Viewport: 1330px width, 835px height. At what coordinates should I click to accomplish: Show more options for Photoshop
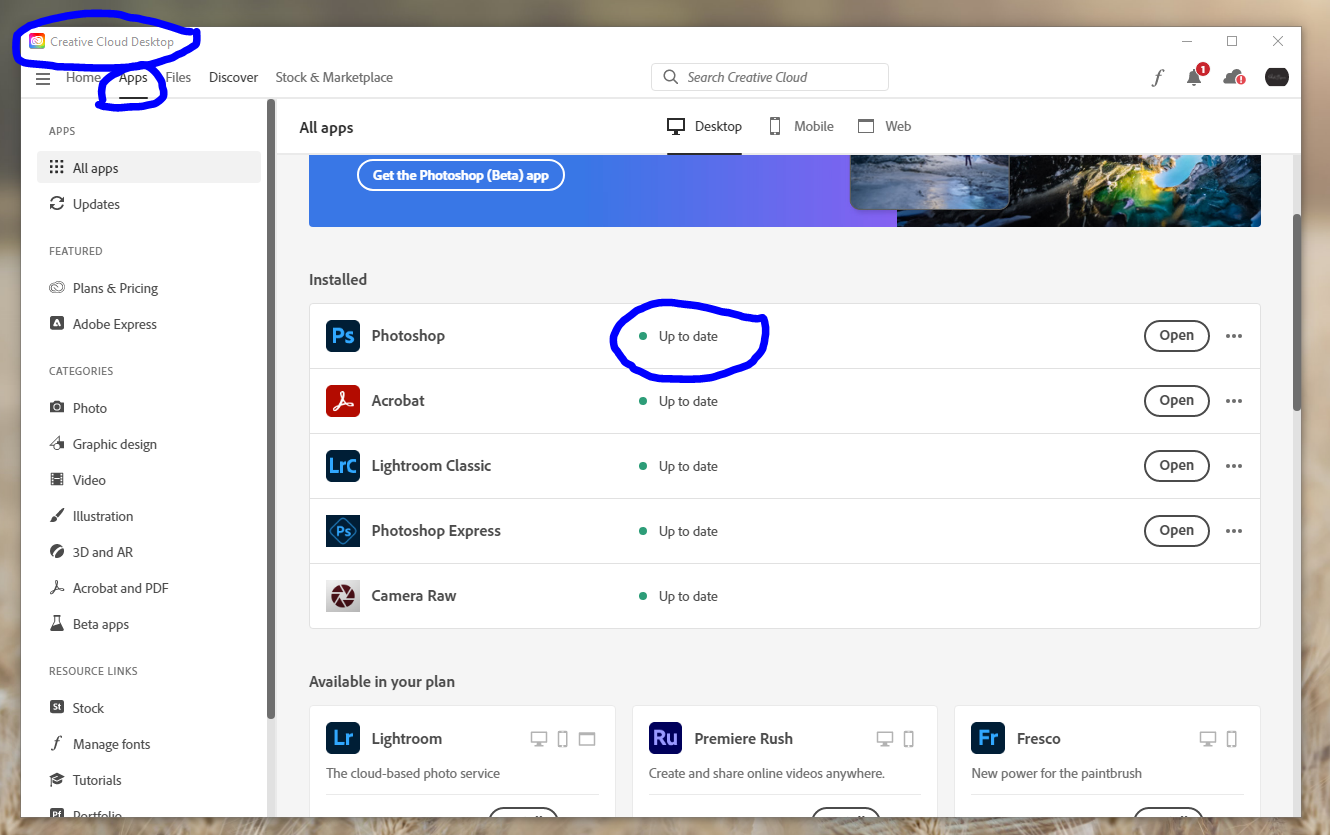(1234, 336)
